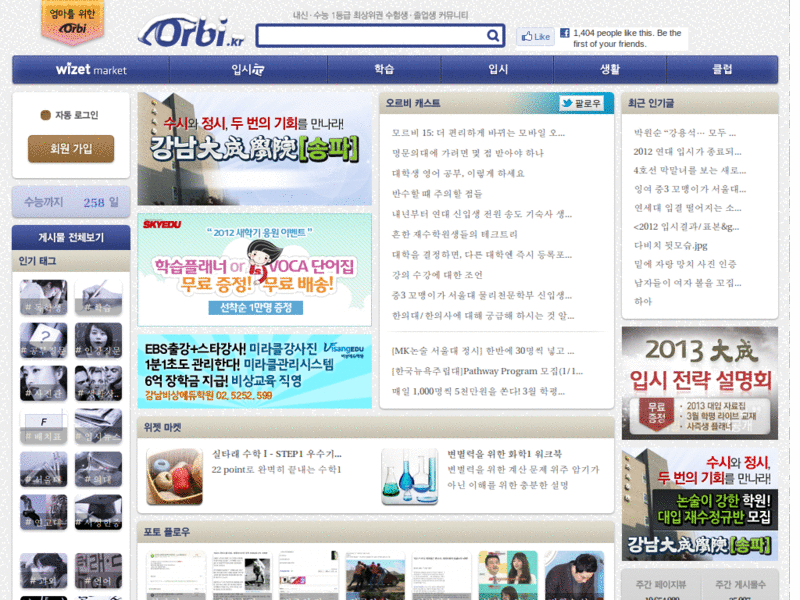Open '변별력을 위한 화학1 워크북' market item

tap(505, 454)
